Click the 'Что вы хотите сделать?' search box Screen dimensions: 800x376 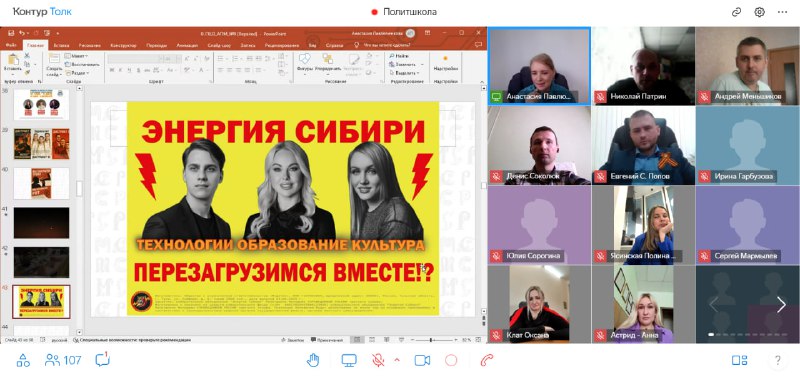pos(387,45)
